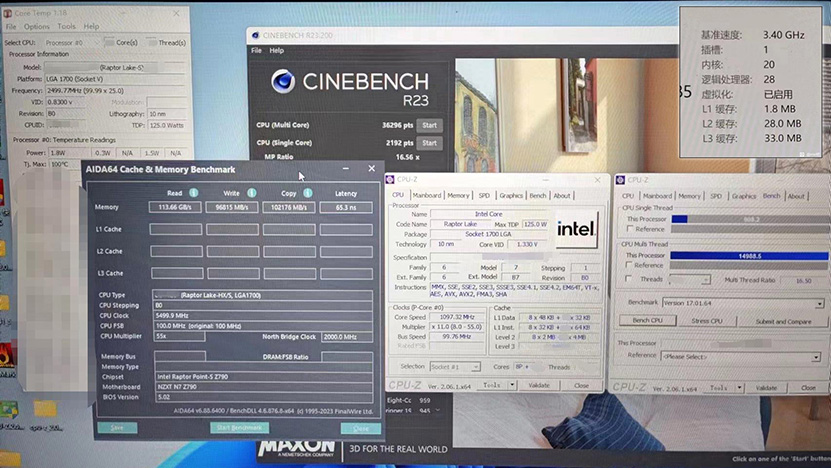Open the About tab in the CPU-Z benchmark window
Screen dimensions: 831x468
796,196
